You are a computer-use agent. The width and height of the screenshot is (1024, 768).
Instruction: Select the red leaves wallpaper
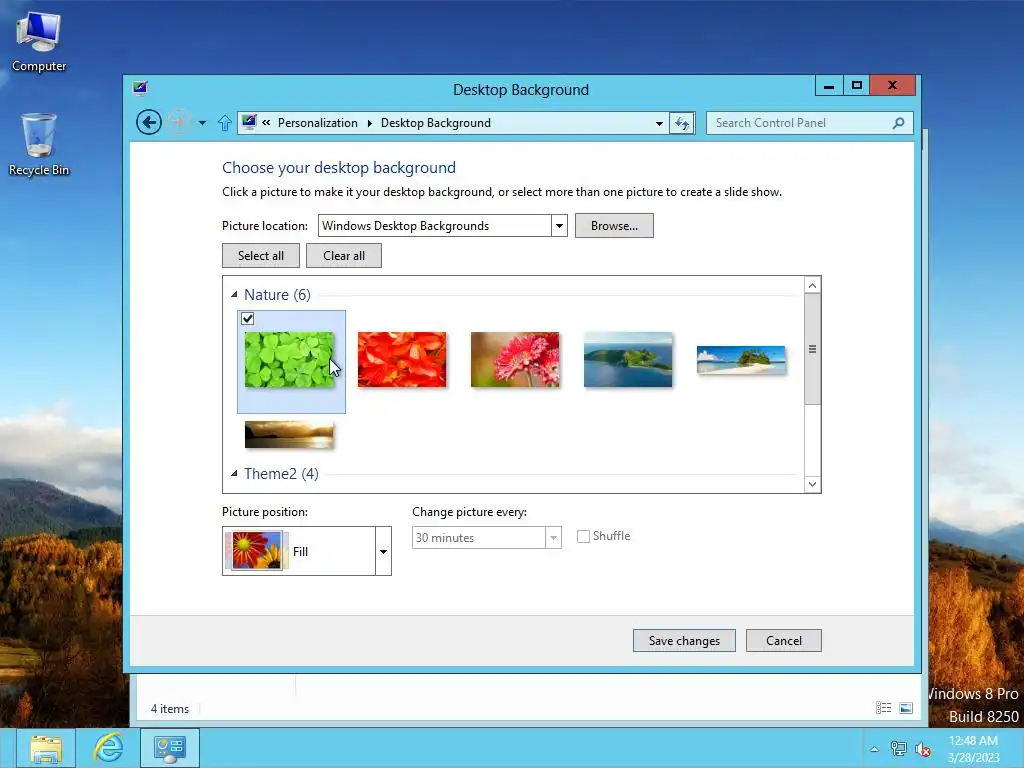402,360
